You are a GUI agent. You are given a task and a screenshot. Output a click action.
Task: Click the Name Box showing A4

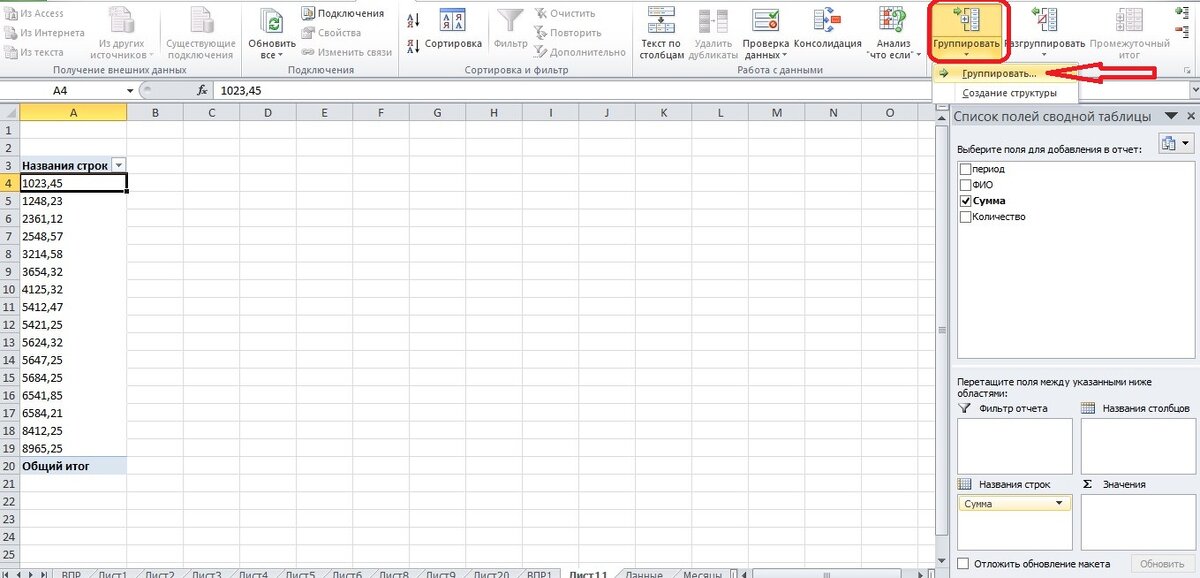tap(63, 91)
